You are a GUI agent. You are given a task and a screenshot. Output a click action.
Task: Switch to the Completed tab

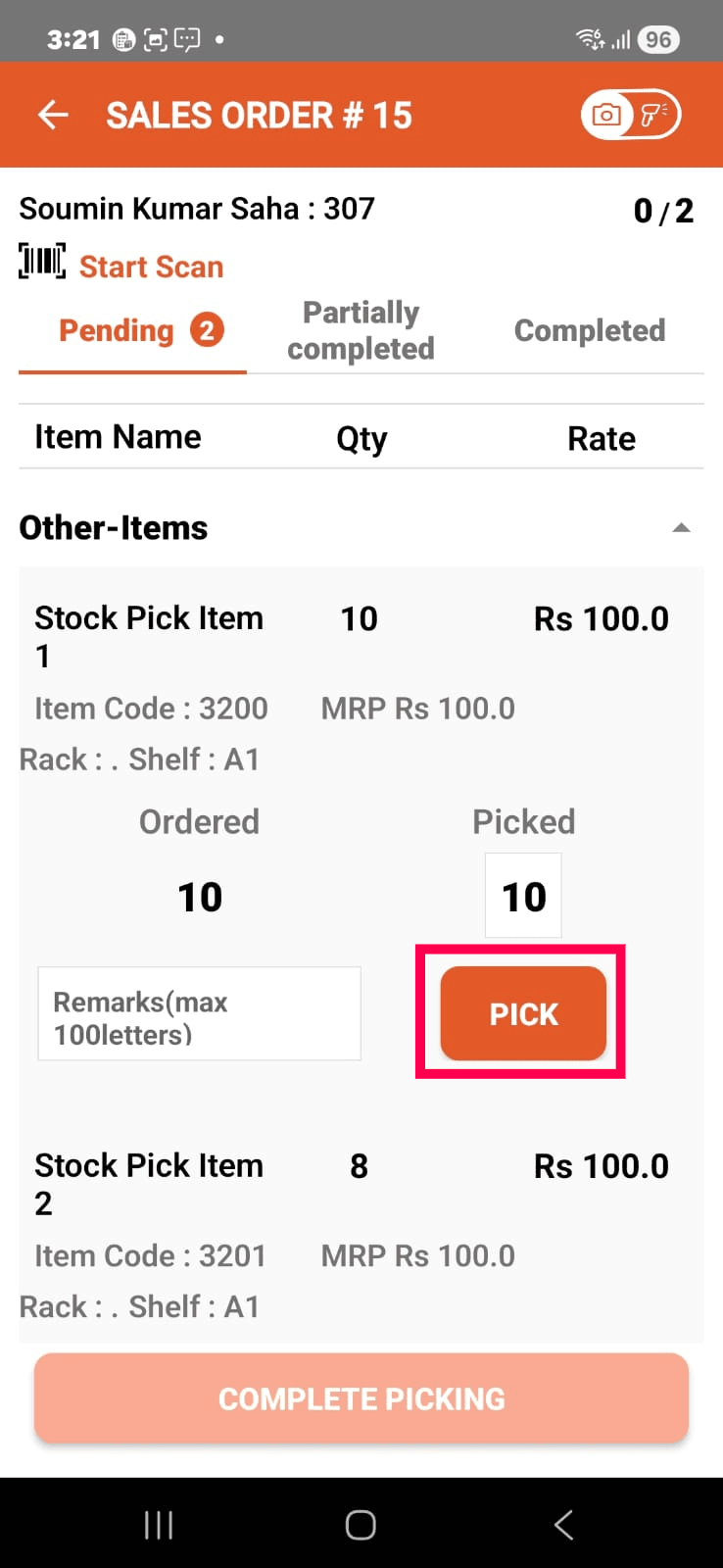coord(589,331)
